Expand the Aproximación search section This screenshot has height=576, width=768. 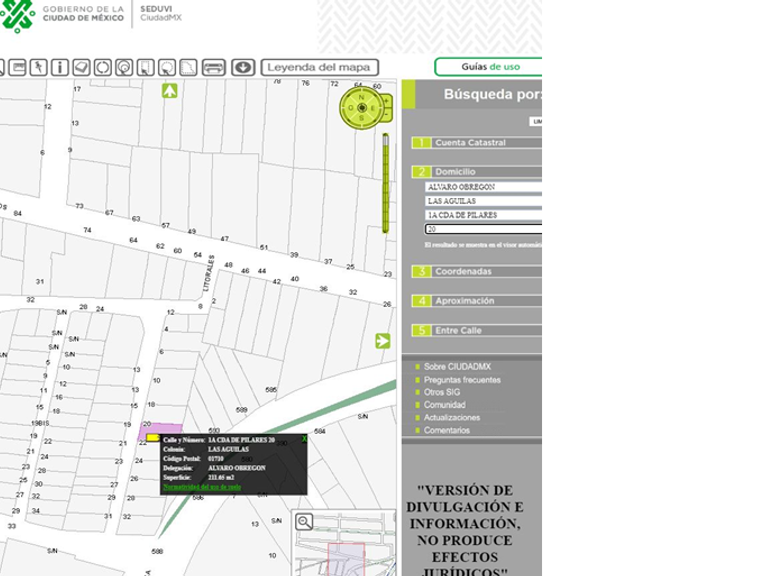pos(464,301)
